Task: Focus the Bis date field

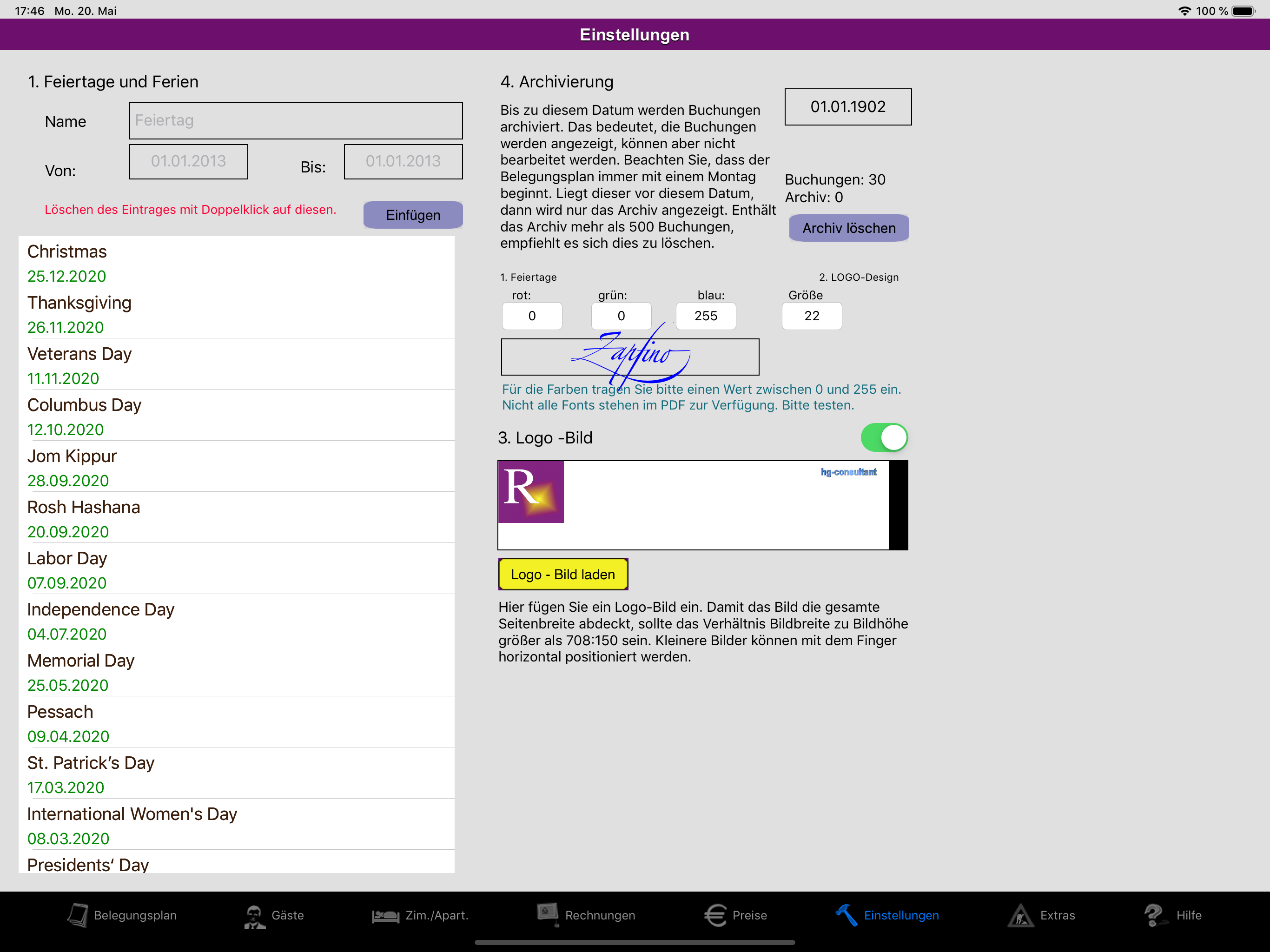Action: pyautogui.click(x=403, y=161)
